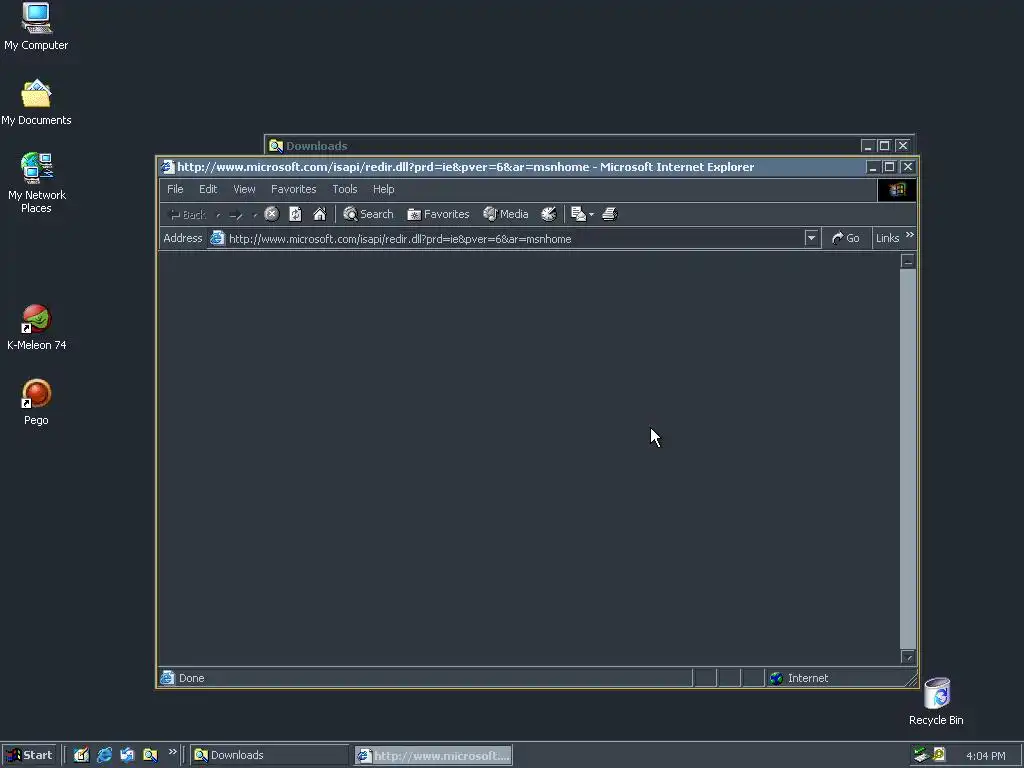
Task: Click the network system tray icon
Action: click(x=921, y=755)
